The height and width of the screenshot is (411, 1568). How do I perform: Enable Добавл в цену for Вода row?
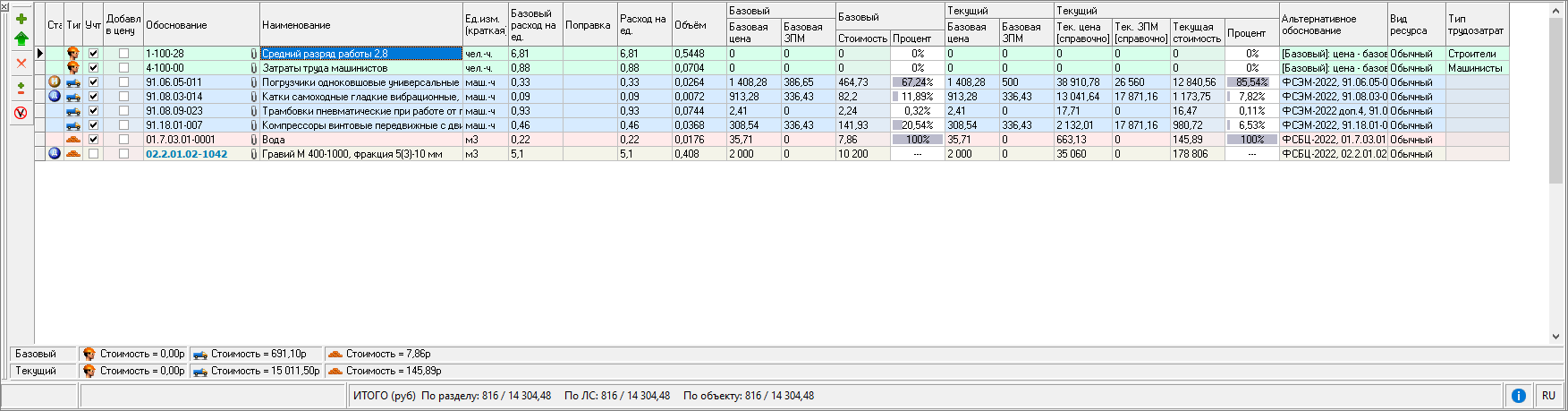(x=123, y=140)
